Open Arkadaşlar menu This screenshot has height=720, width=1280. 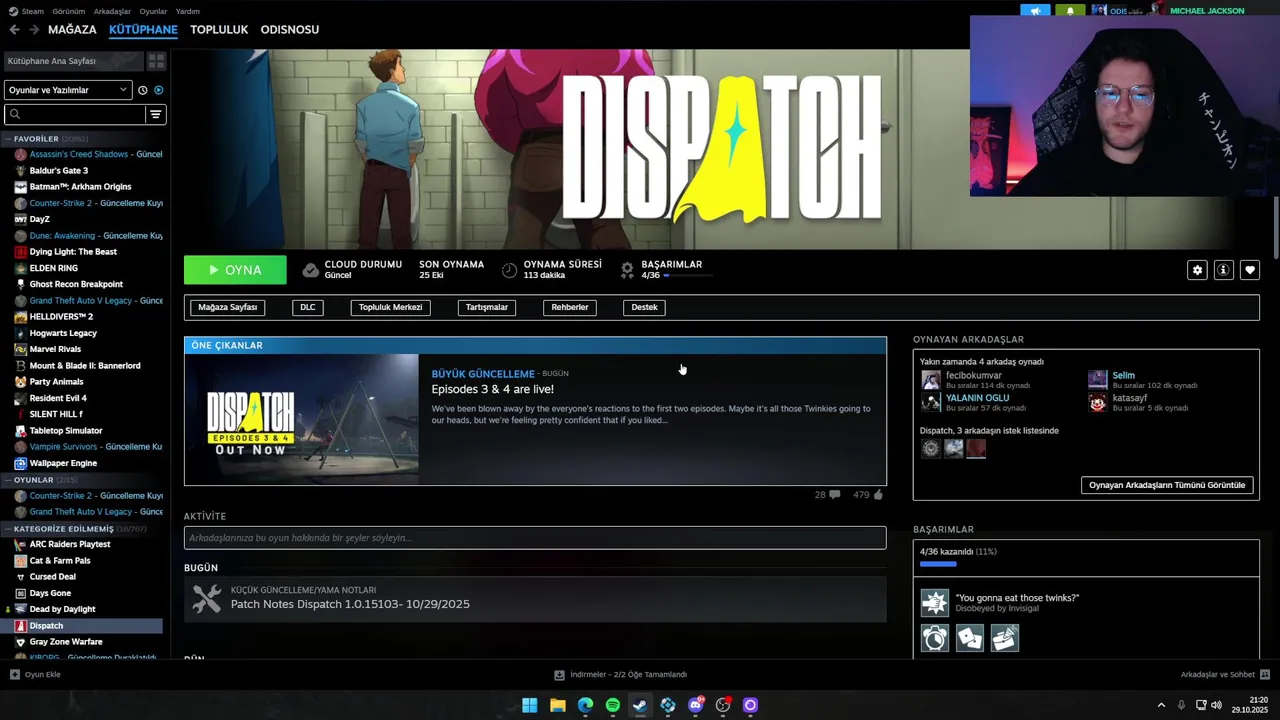point(112,11)
